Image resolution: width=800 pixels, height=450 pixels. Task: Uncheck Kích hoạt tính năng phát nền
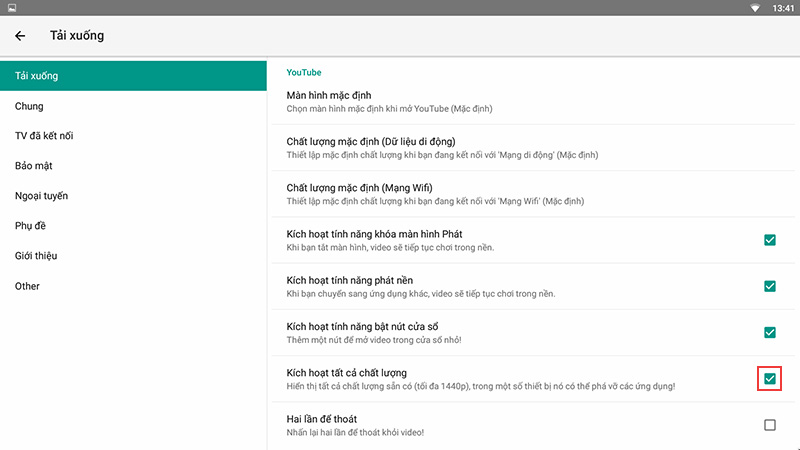tap(769, 286)
